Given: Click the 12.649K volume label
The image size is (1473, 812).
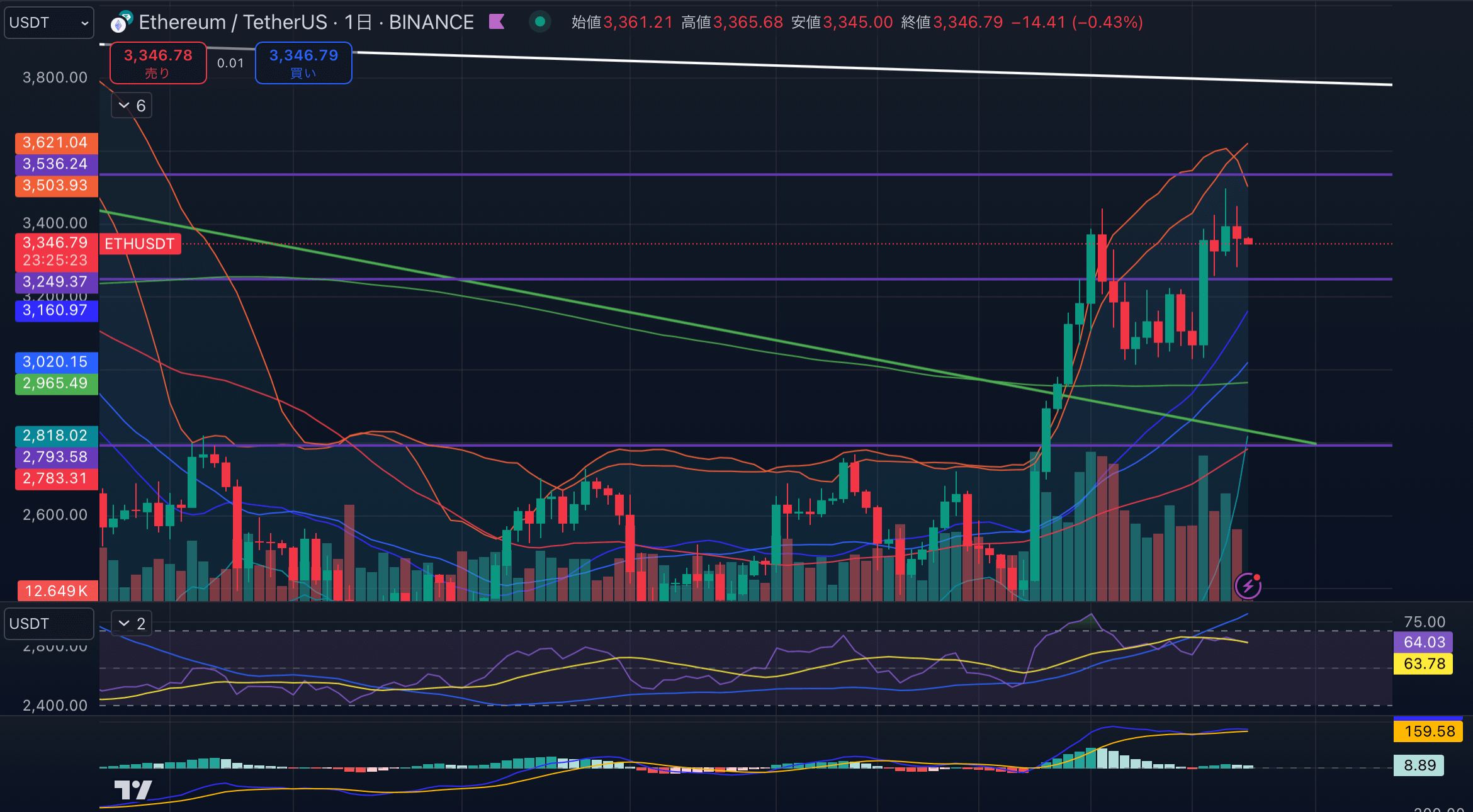Looking at the screenshot, I should [x=57, y=591].
